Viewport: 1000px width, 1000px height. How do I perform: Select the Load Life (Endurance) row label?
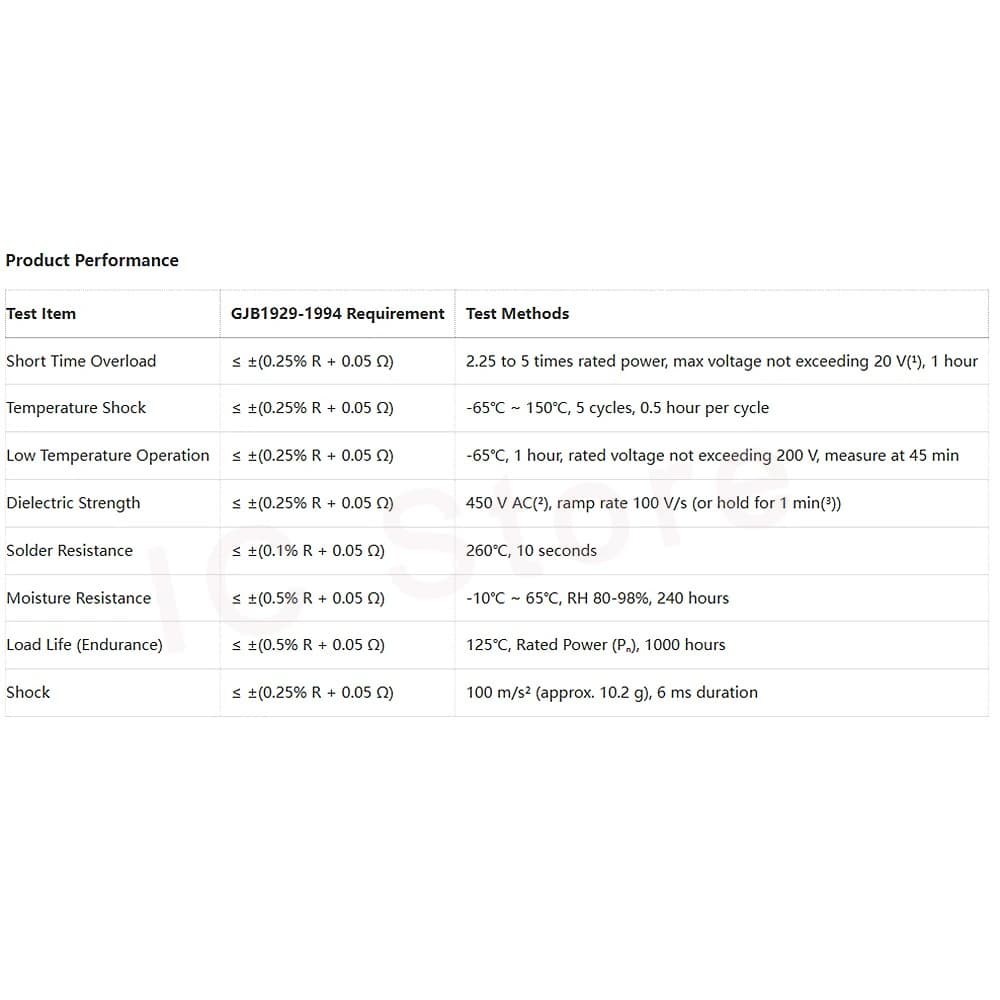[84, 645]
